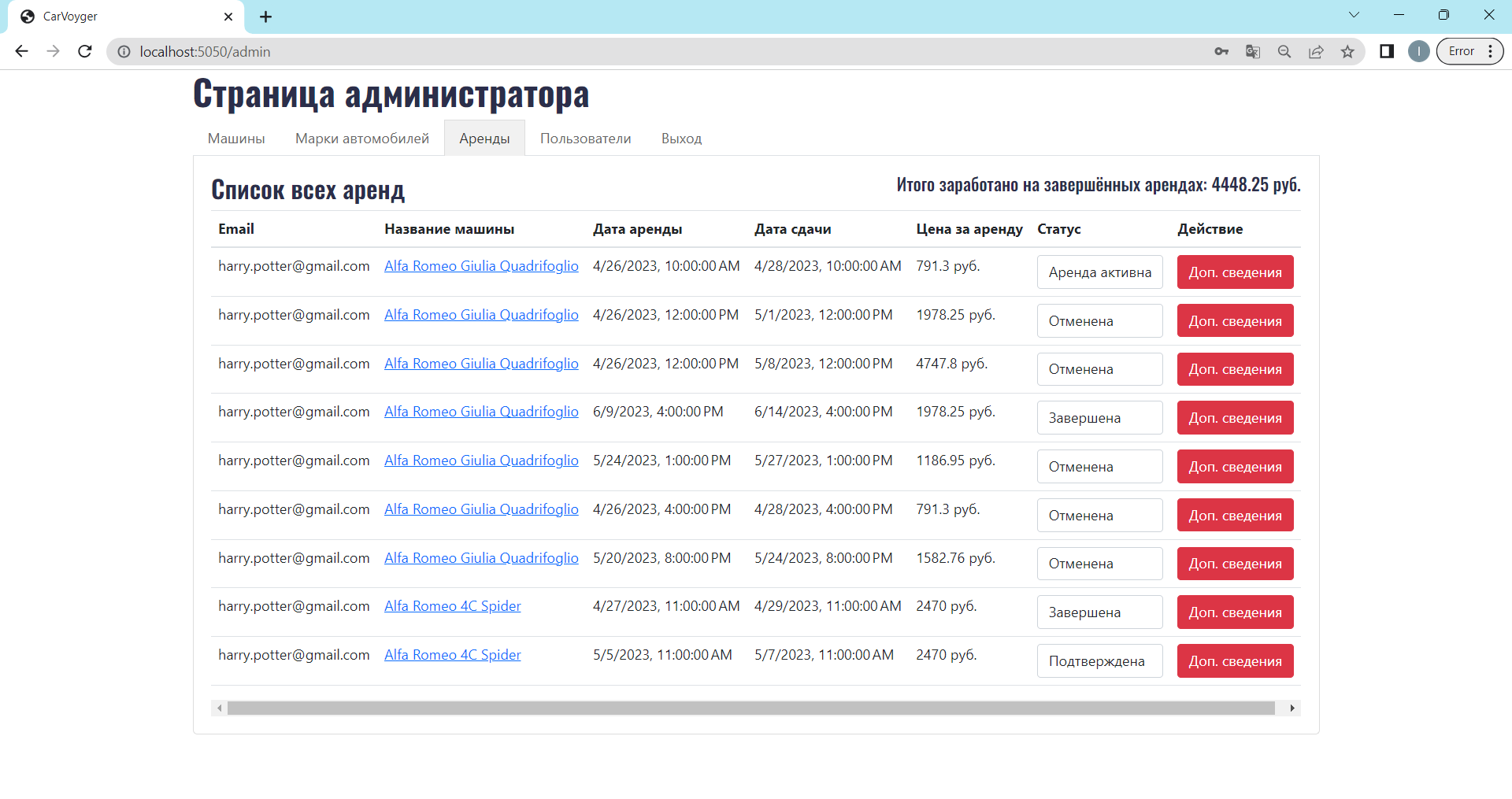Viewport: 1512px width, 799px height.
Task: Click the scrollbar left arrow under the table
Action: click(219, 708)
